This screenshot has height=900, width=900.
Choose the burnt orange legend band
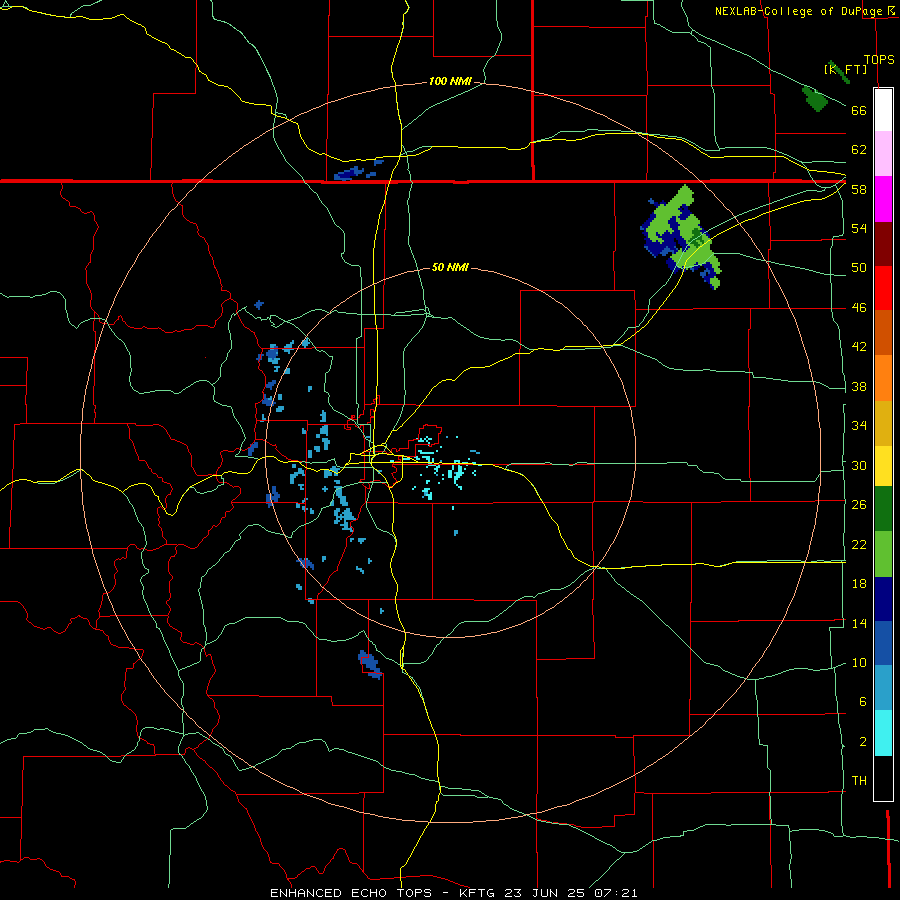[883, 333]
